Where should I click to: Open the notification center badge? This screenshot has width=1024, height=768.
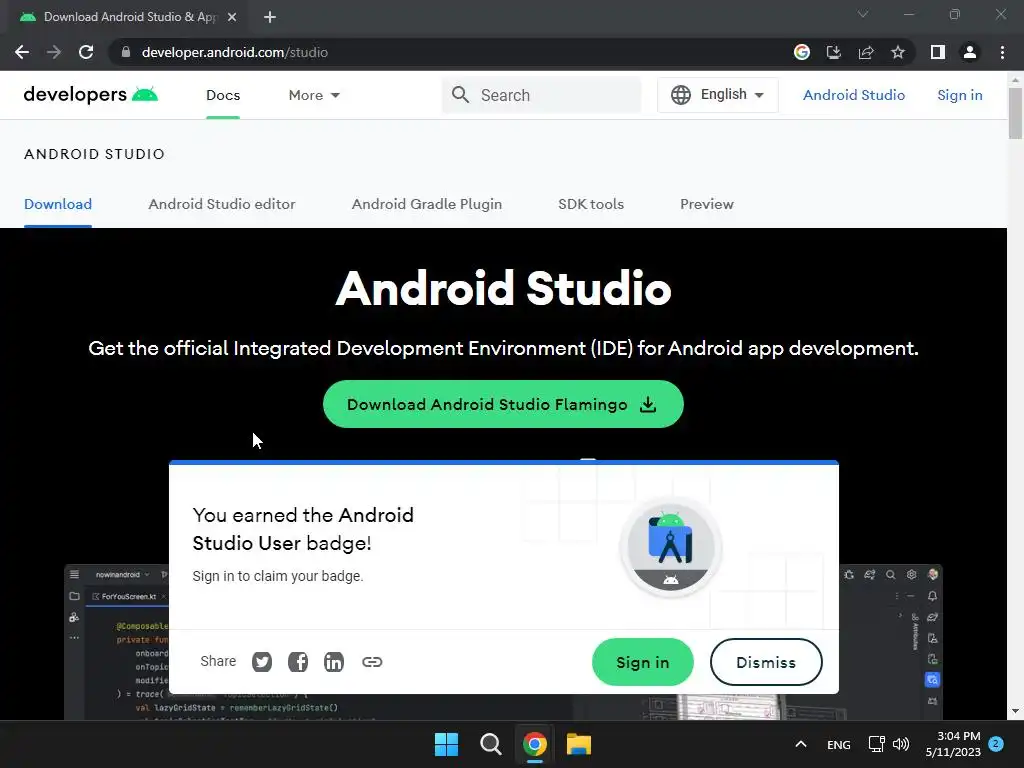pyautogui.click(x=996, y=744)
